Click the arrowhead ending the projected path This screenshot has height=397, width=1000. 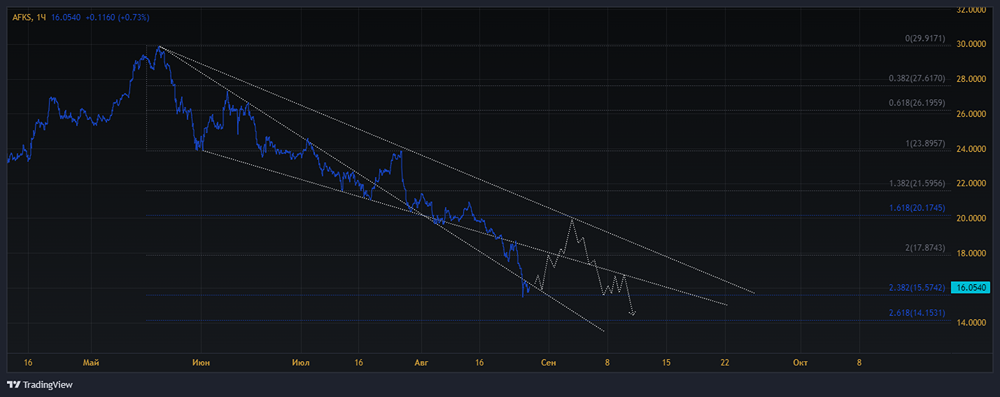pos(633,312)
